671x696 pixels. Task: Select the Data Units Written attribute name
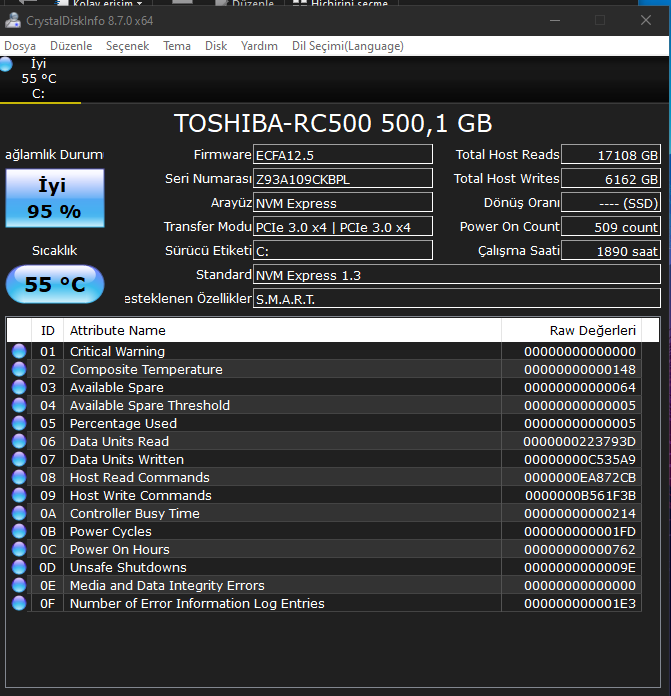tap(127, 459)
